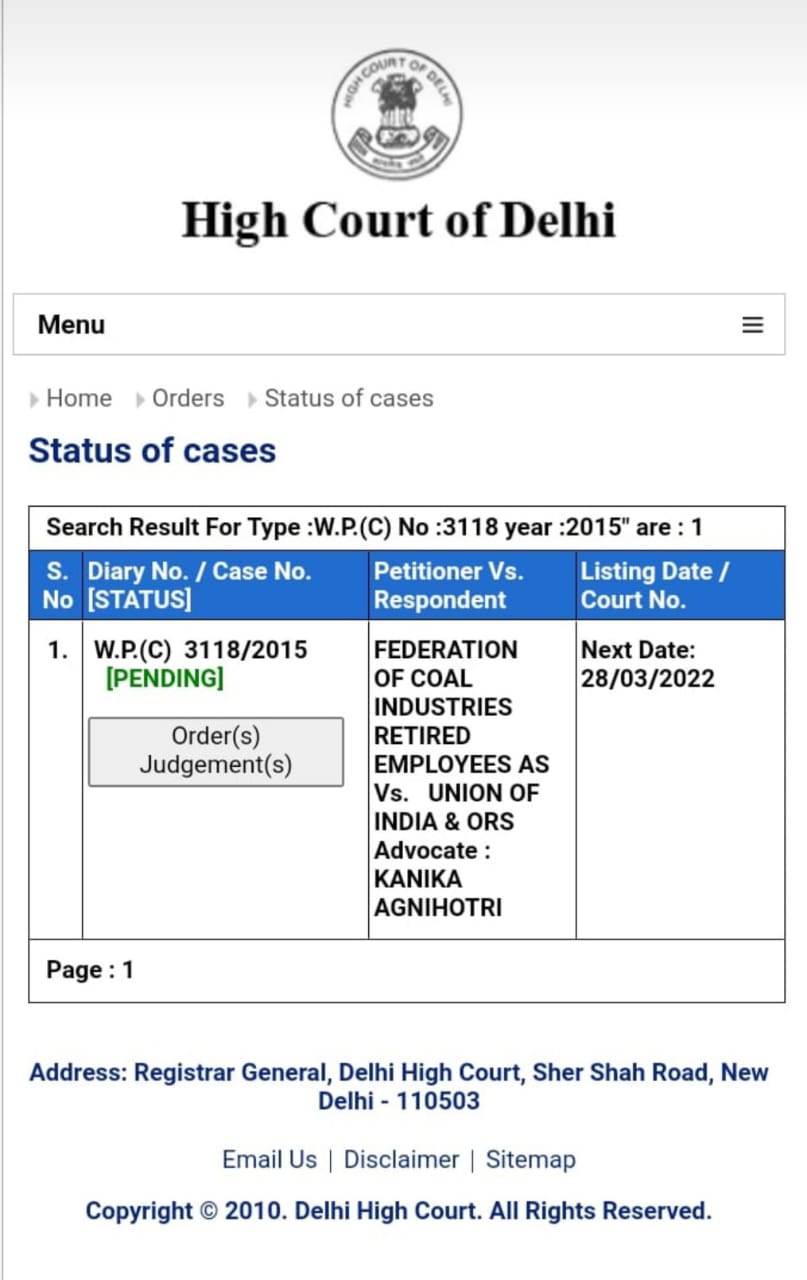Click serial number 1. in table

pyautogui.click(x=59, y=650)
